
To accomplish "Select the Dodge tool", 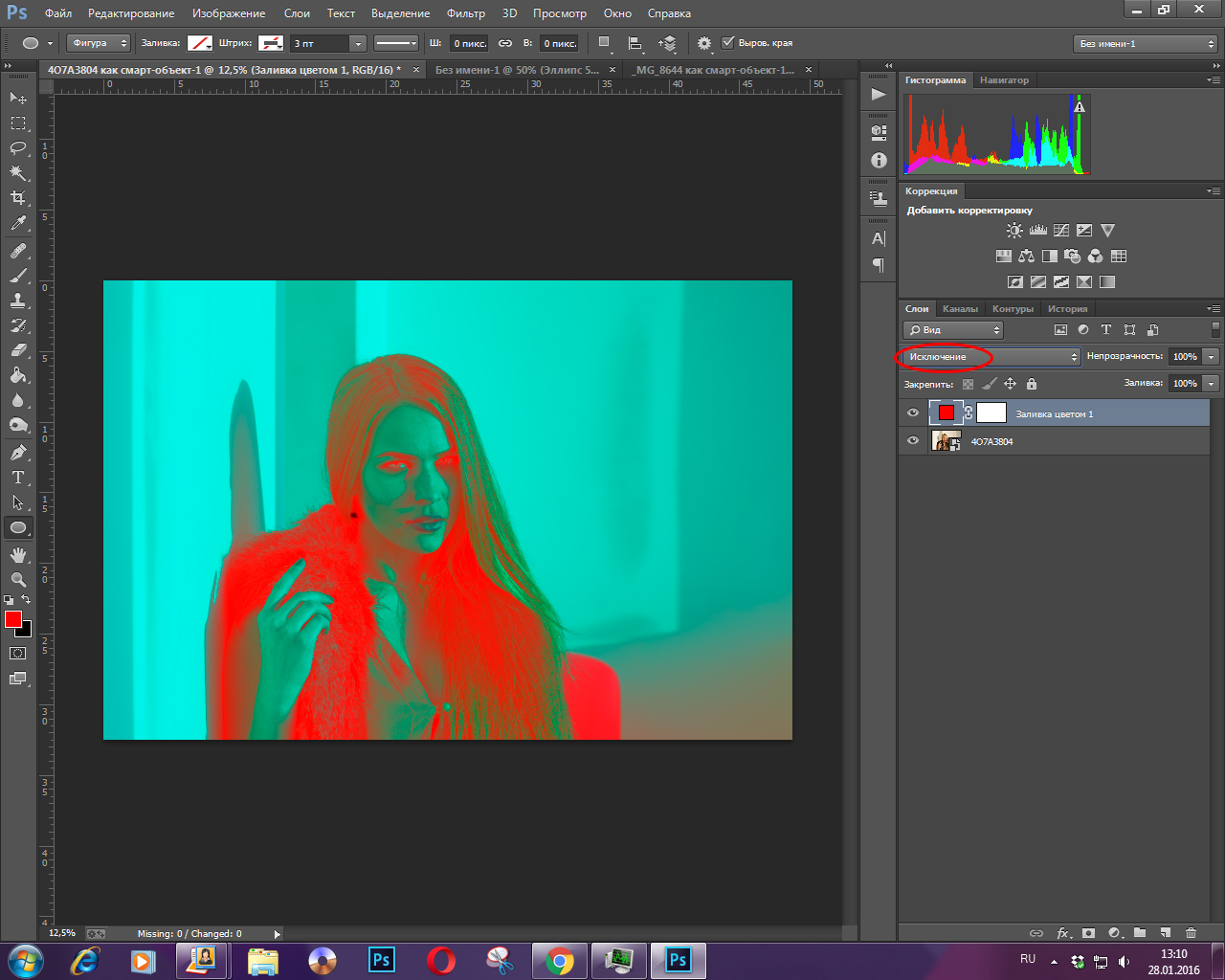I will click(x=18, y=425).
